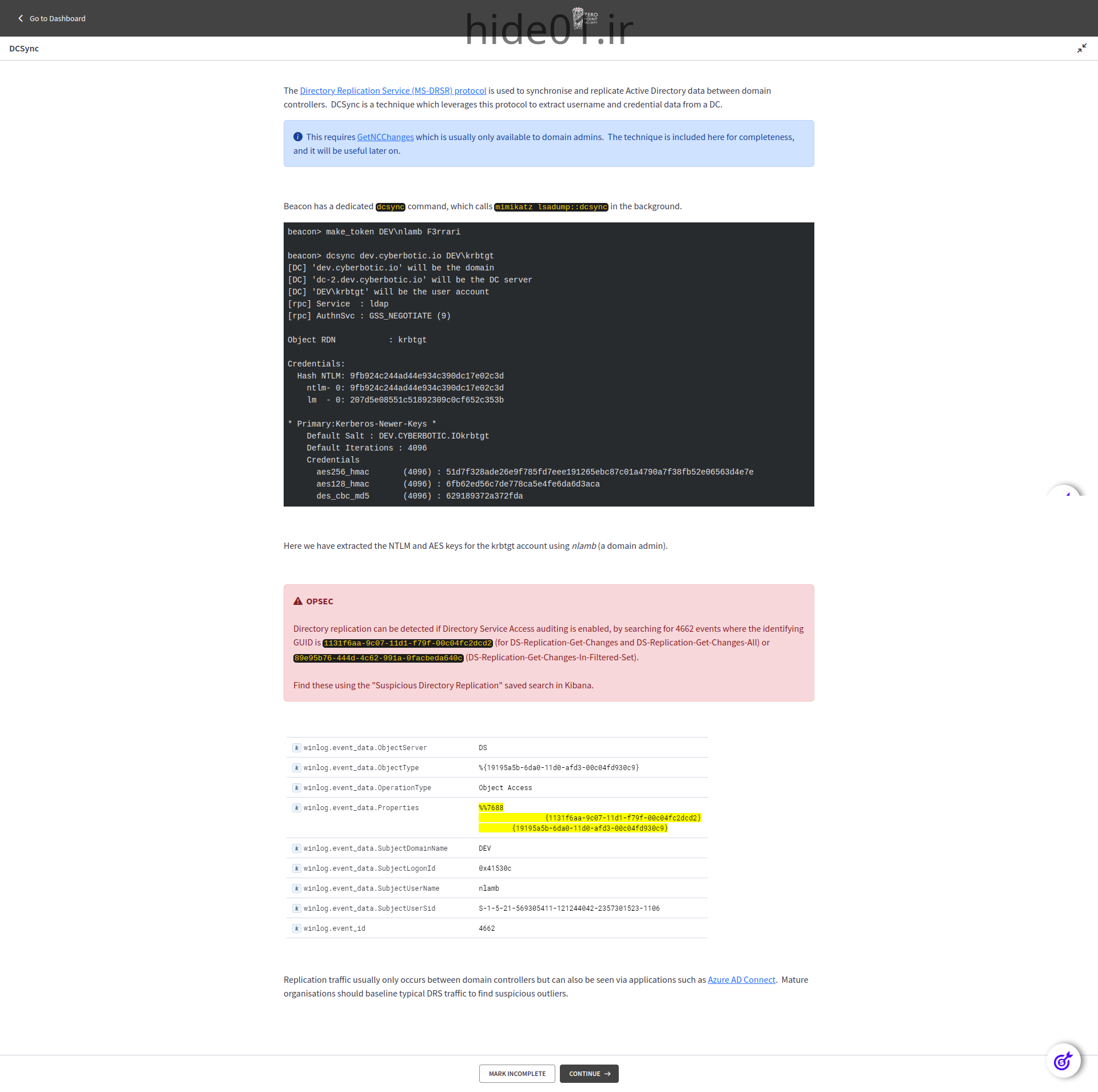Click the Default Iterations 4096 line

[367, 448]
